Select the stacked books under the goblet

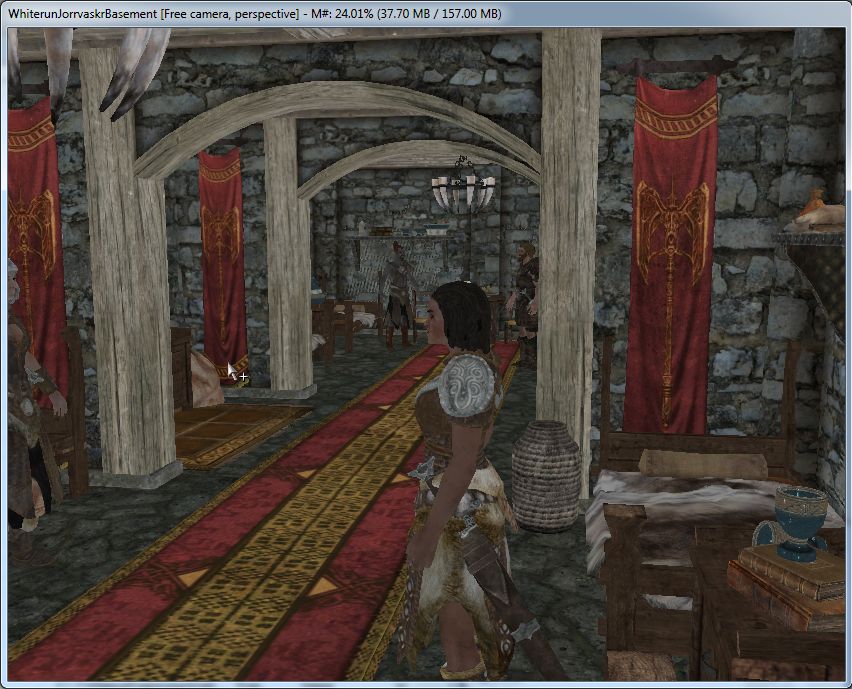[789, 587]
